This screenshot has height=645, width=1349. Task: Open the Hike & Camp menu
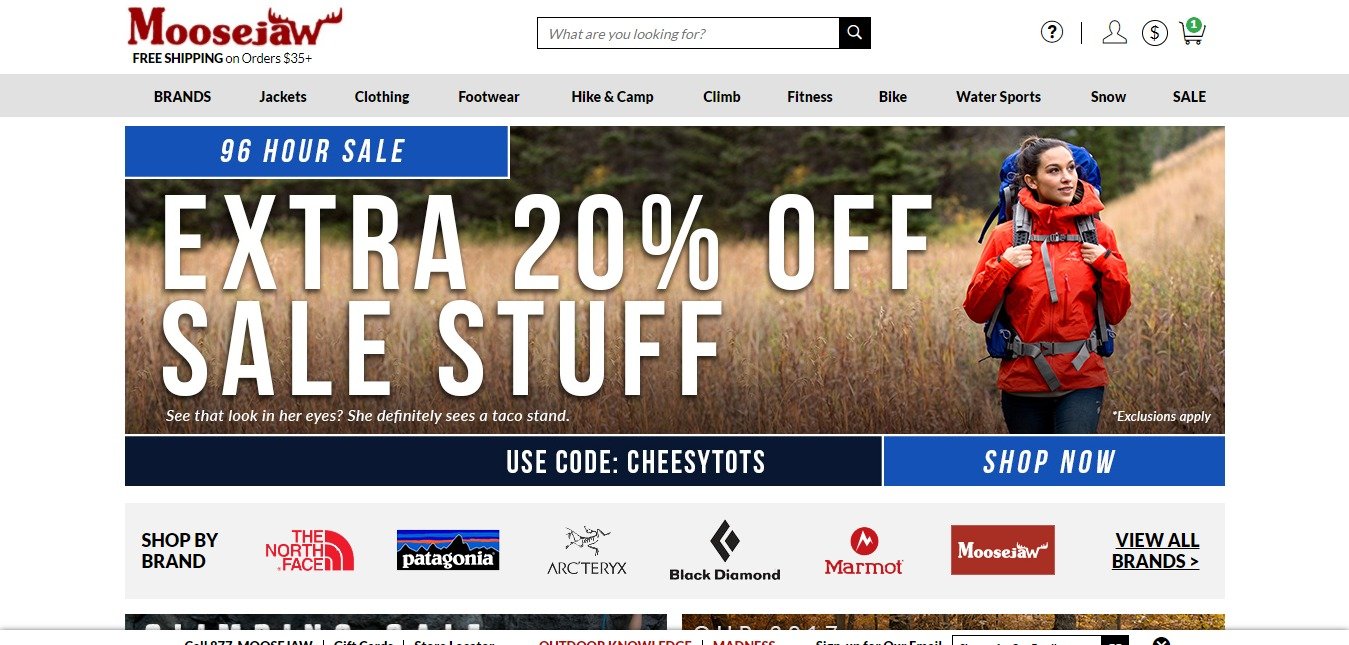point(612,97)
